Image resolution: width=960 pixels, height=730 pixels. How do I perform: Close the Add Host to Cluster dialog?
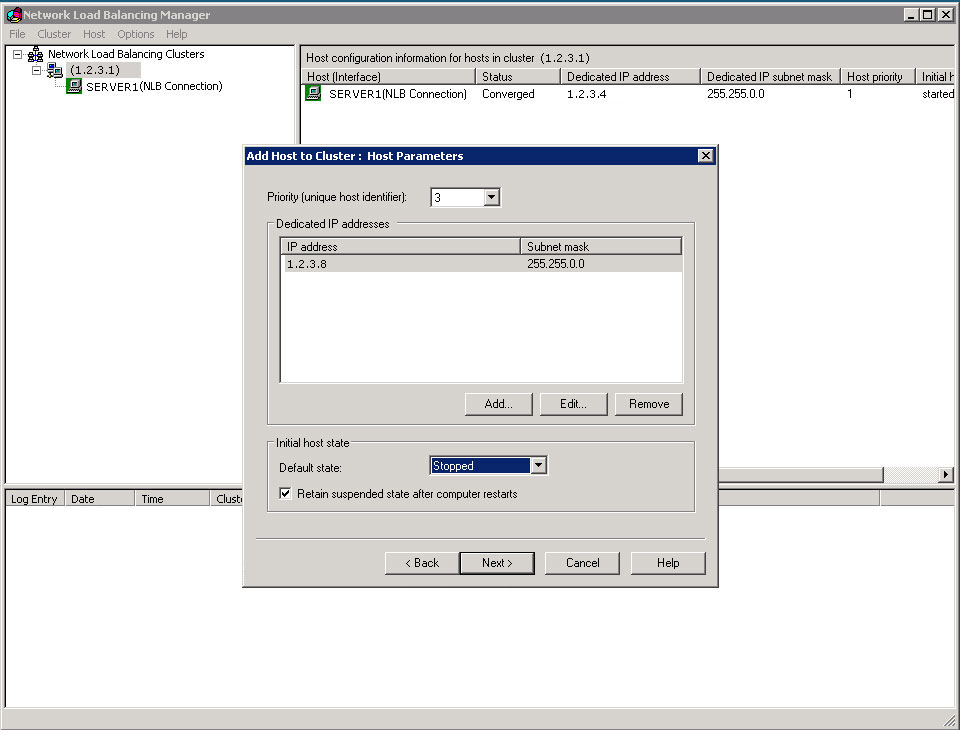705,156
